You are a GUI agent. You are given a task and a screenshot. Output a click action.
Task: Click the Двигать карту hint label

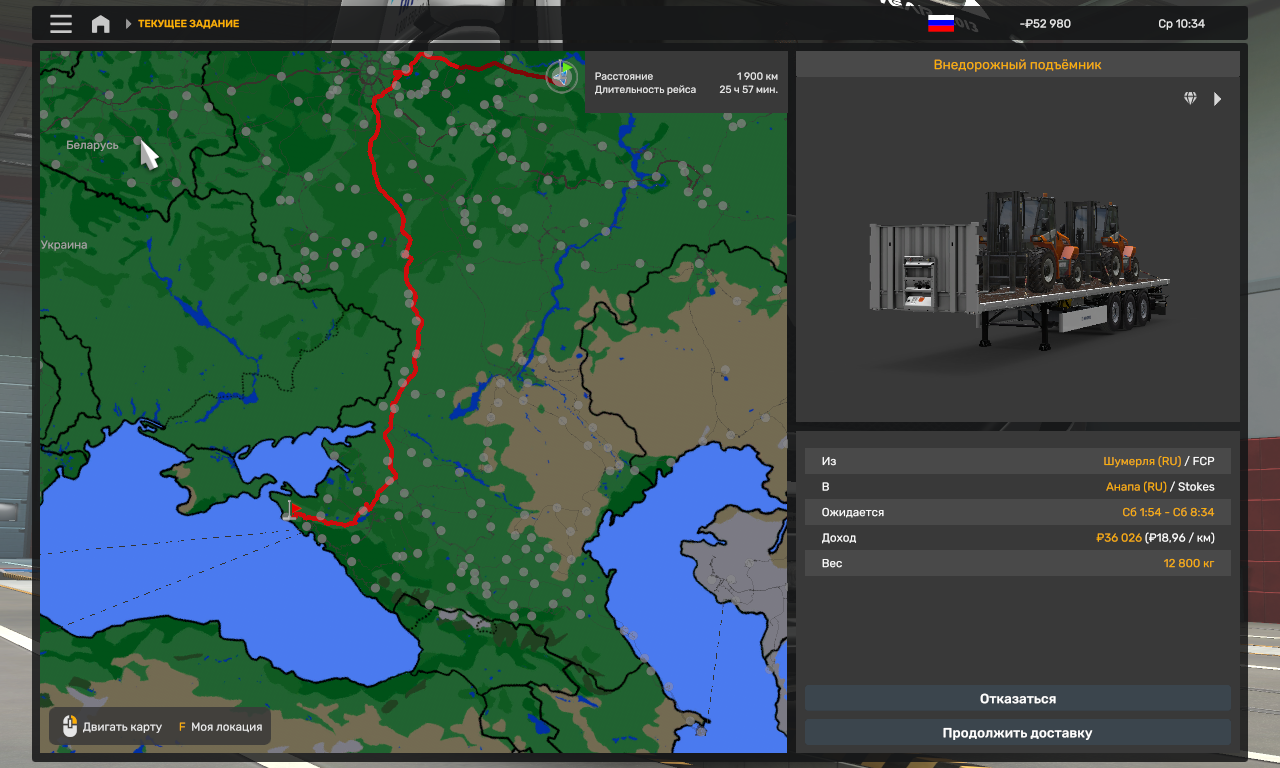[122, 727]
